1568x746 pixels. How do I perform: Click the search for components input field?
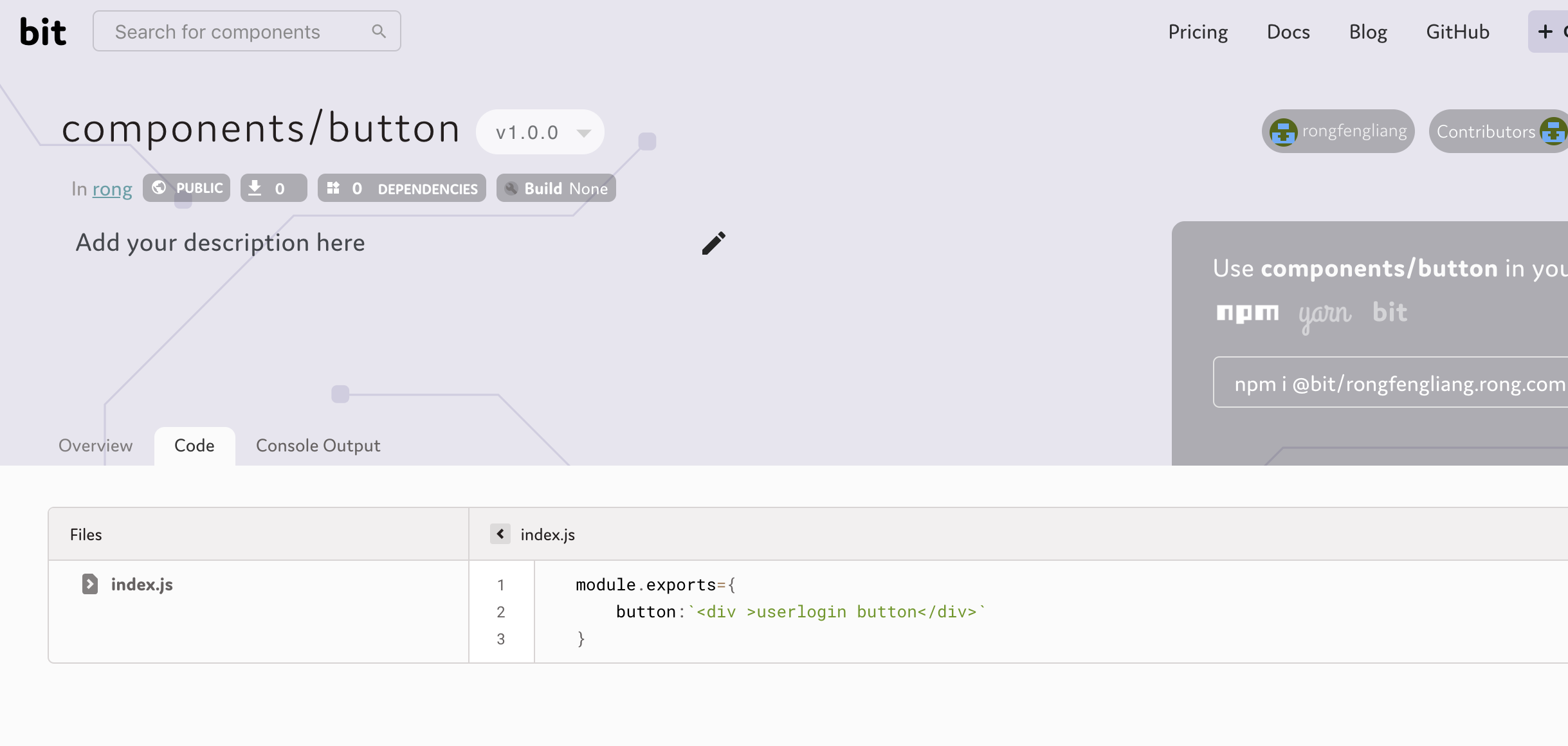(246, 31)
